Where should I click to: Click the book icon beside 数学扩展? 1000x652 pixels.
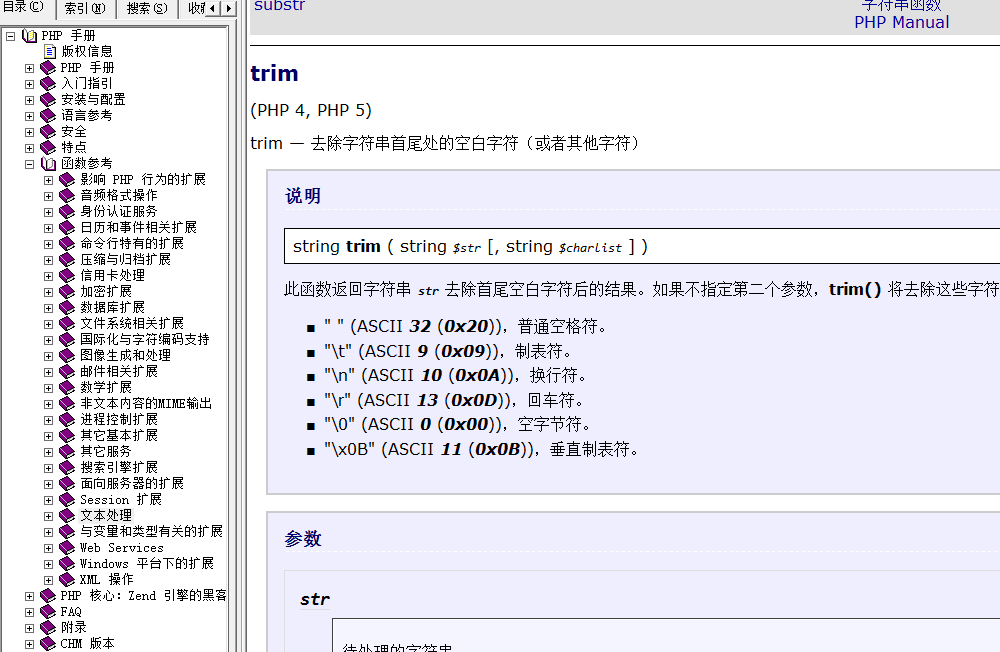[67, 387]
